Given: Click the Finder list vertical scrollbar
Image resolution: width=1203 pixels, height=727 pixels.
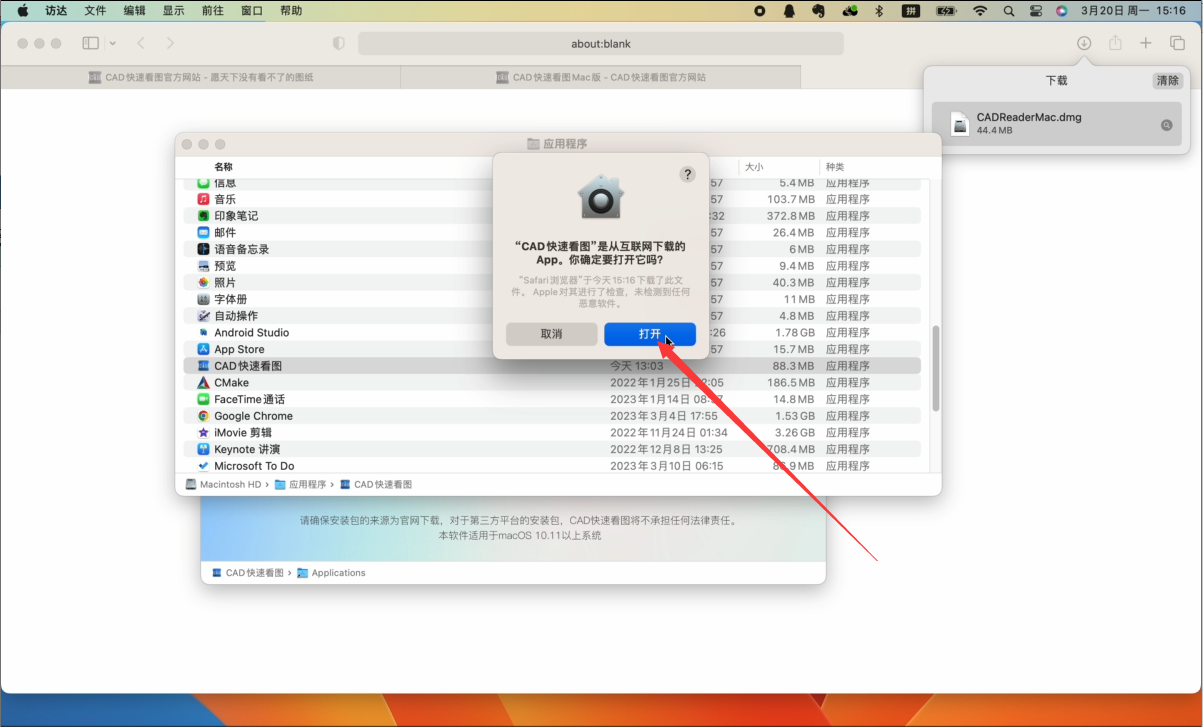Looking at the screenshot, I should tap(935, 367).
